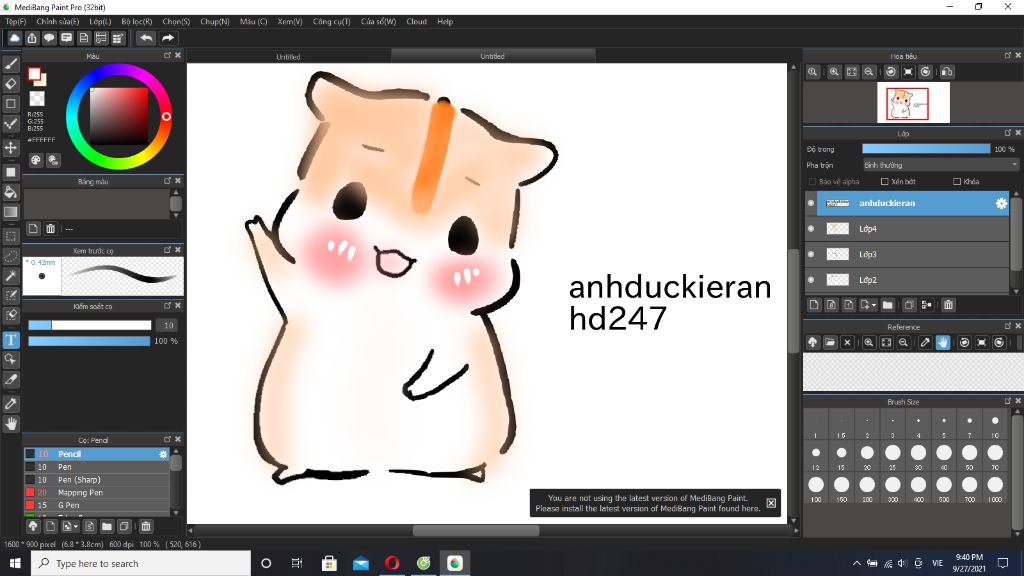Open a reference image with folder icon
The image size is (1024, 576).
(829, 342)
